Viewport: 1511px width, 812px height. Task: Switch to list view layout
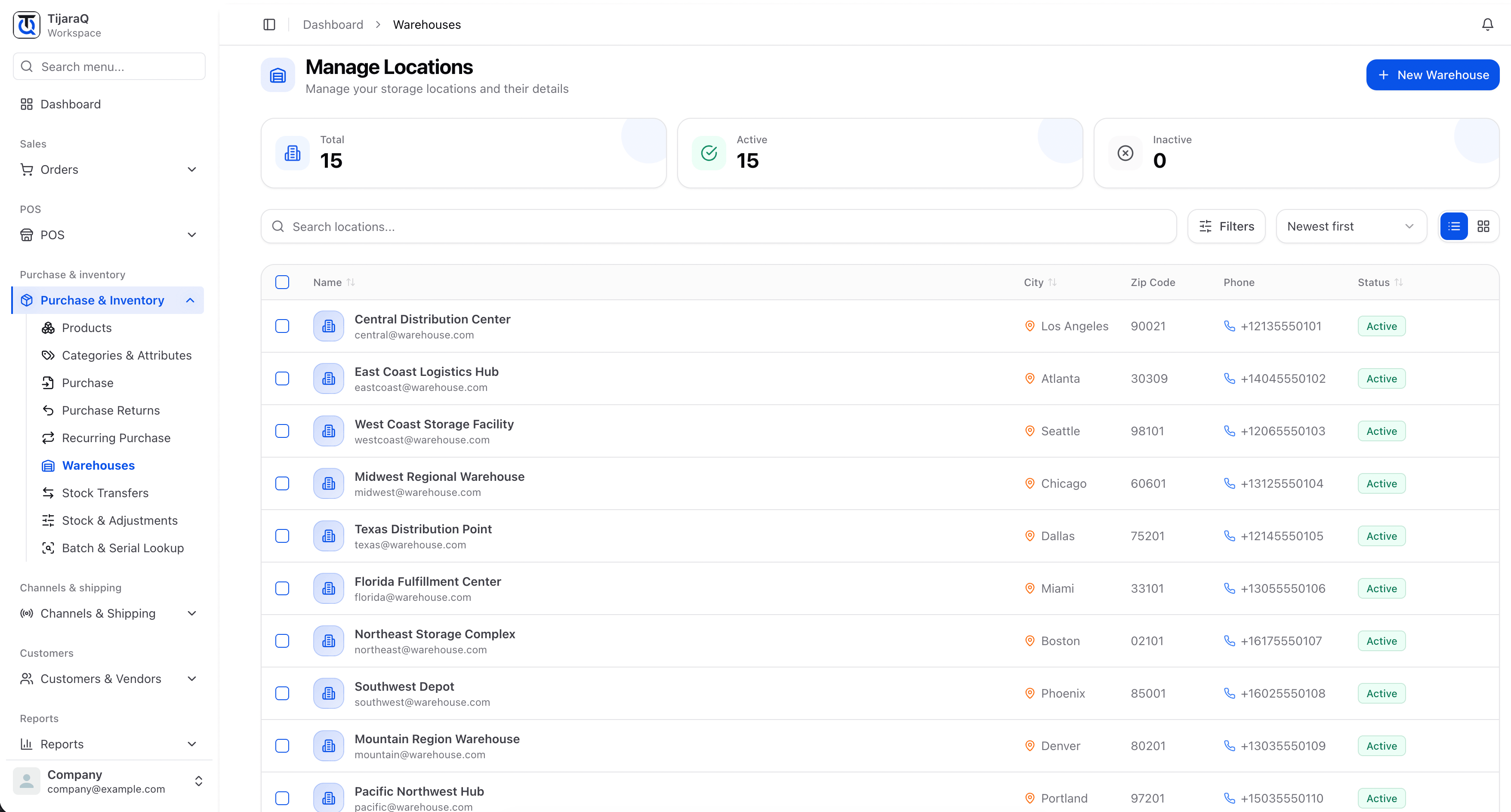[1453, 226]
